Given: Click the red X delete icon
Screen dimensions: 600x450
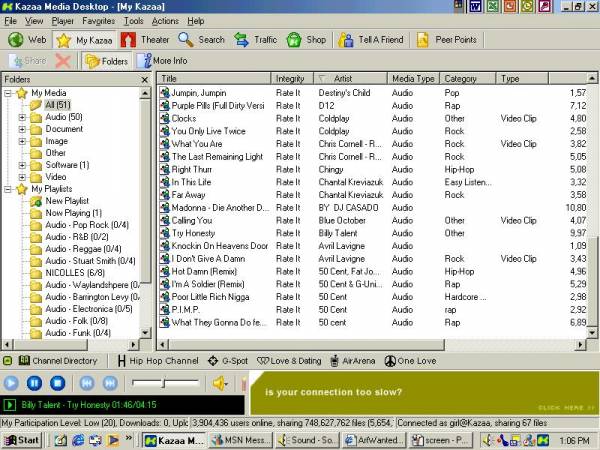Looking at the screenshot, I should click(x=63, y=61).
